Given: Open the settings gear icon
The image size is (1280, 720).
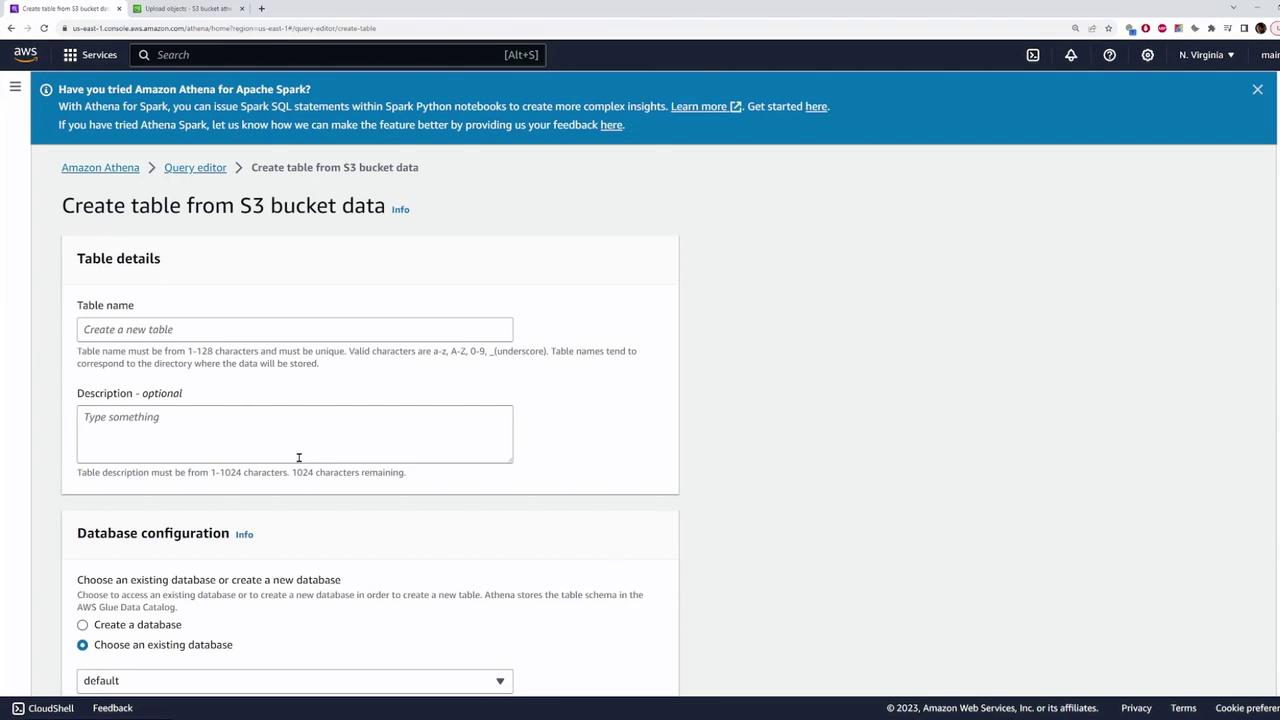Looking at the screenshot, I should pos(1147,55).
